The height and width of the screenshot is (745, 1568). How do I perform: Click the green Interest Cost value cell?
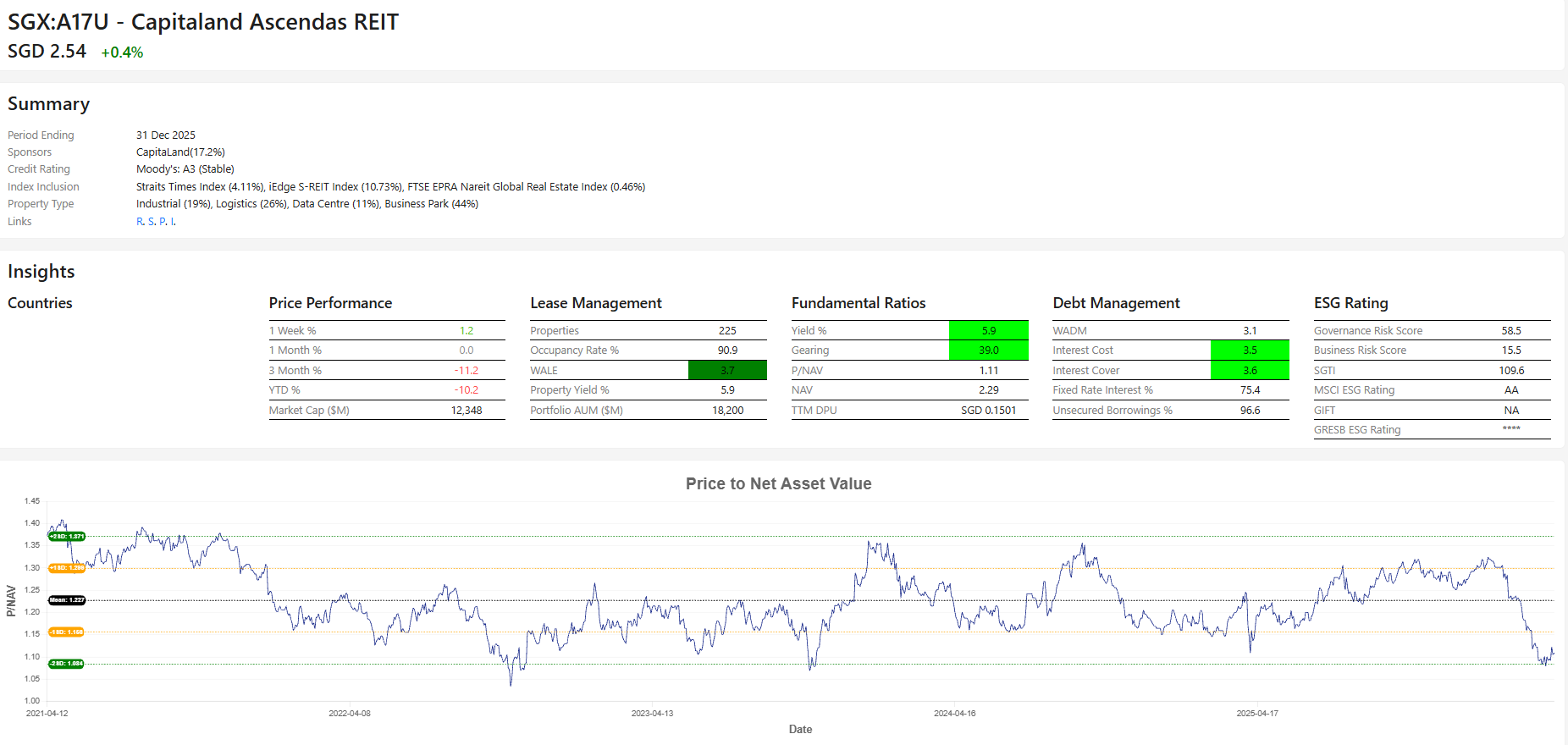[x=1250, y=350]
